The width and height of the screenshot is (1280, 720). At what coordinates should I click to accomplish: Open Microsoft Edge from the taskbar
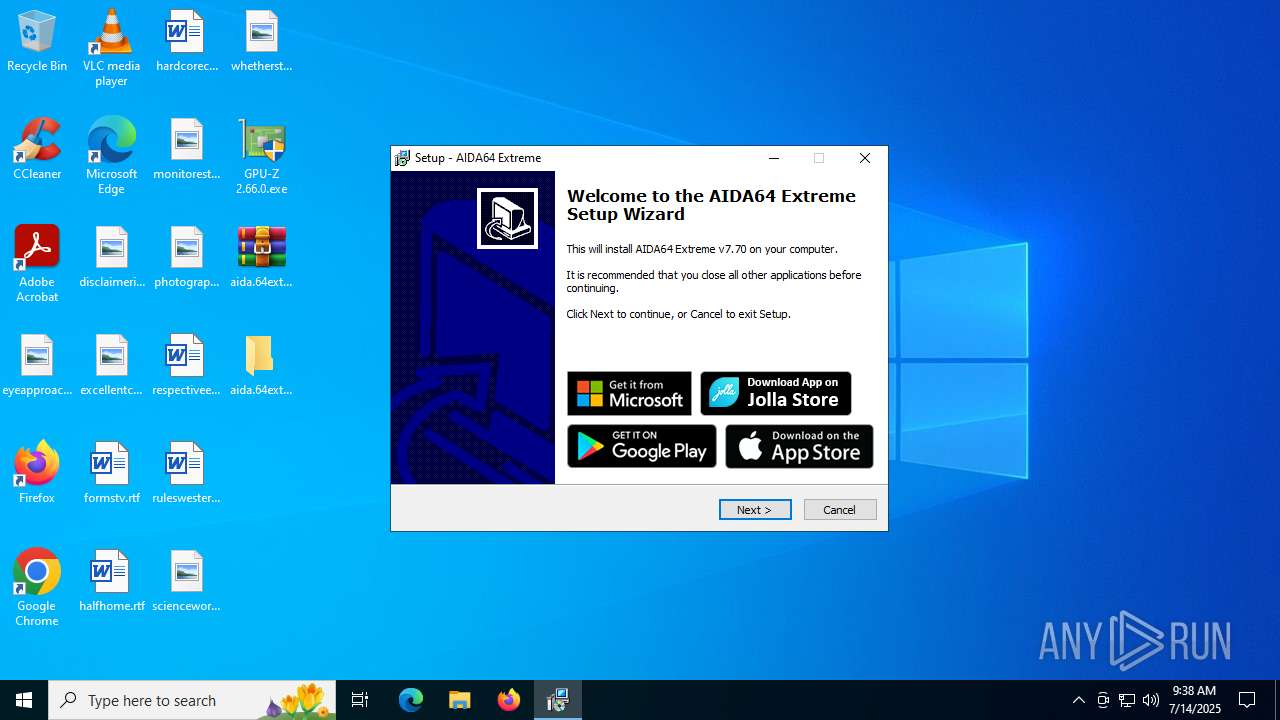(x=411, y=700)
